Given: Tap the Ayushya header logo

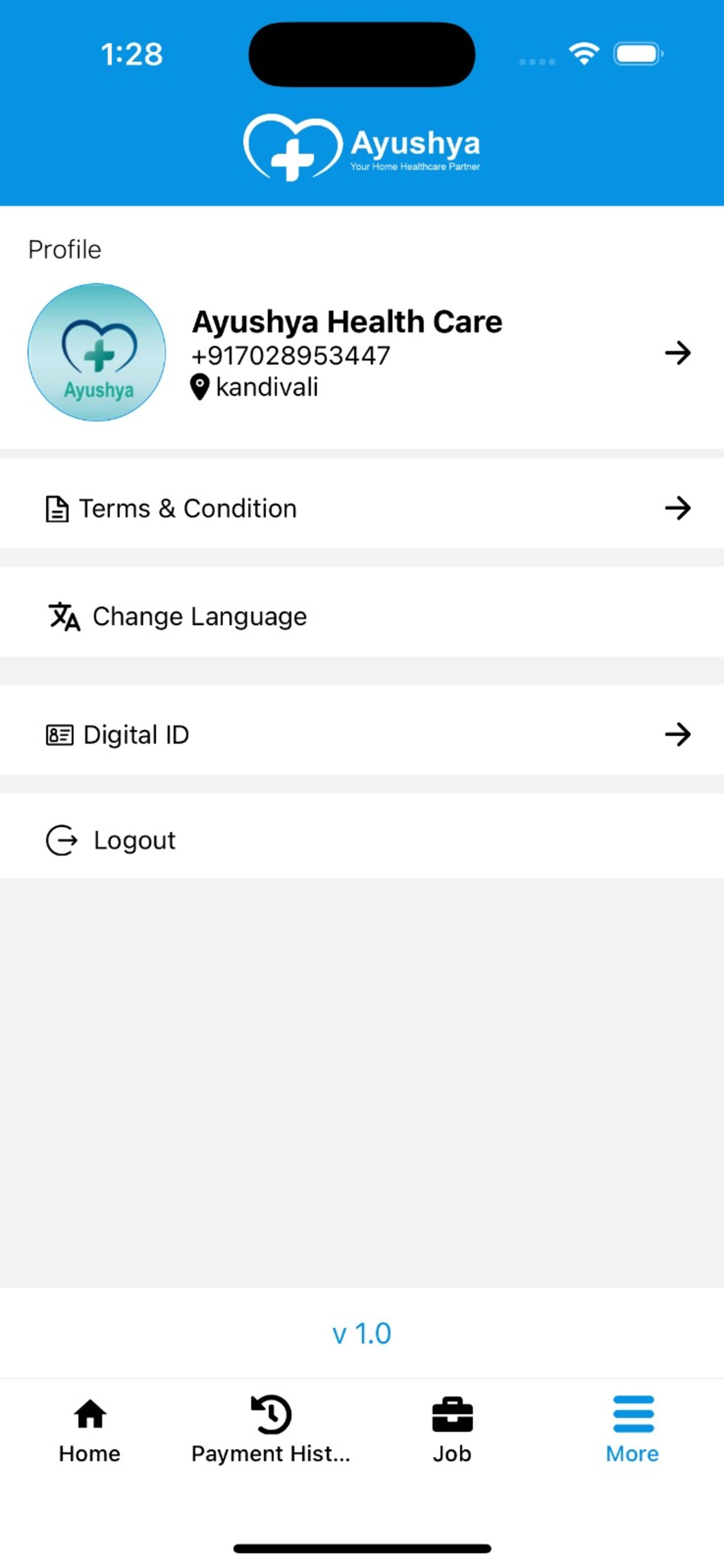Looking at the screenshot, I should point(361,148).
